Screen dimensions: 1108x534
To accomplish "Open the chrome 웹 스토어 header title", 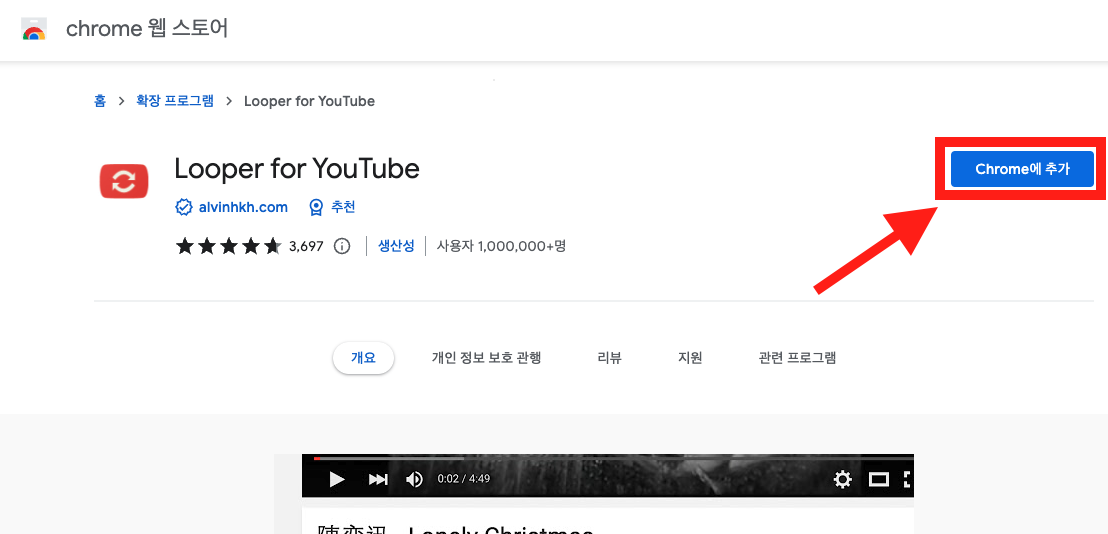I will coord(147,29).
